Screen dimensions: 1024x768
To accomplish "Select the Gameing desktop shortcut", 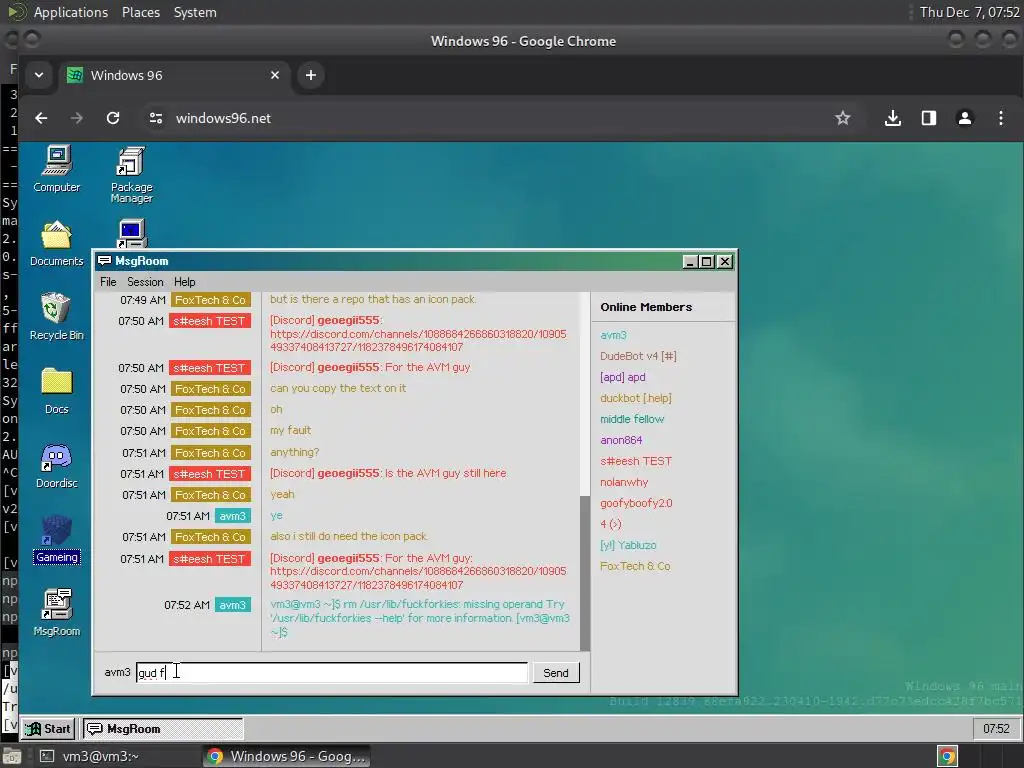I will (x=57, y=539).
